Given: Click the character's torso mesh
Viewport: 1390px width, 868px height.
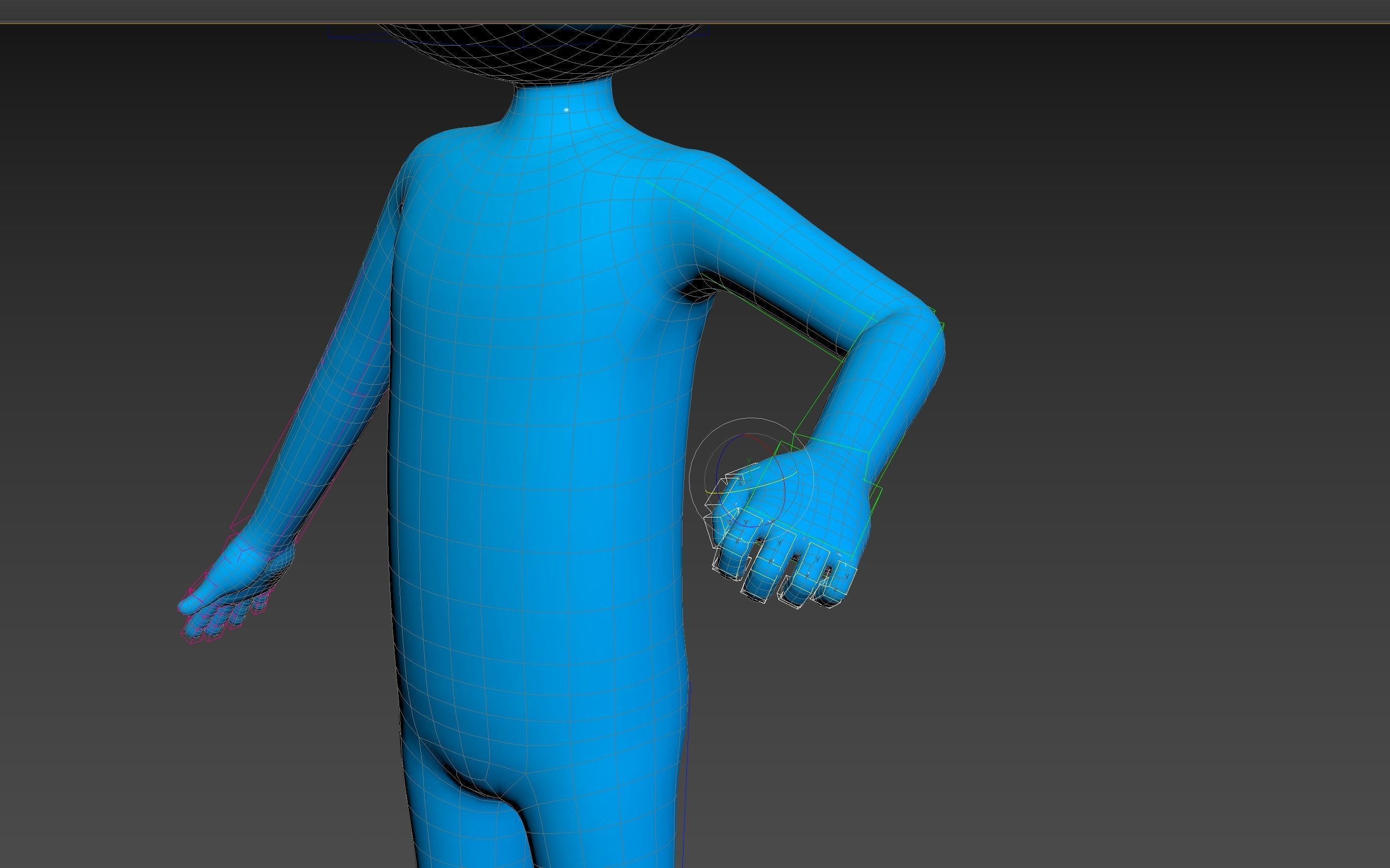Looking at the screenshot, I should coord(545,459).
